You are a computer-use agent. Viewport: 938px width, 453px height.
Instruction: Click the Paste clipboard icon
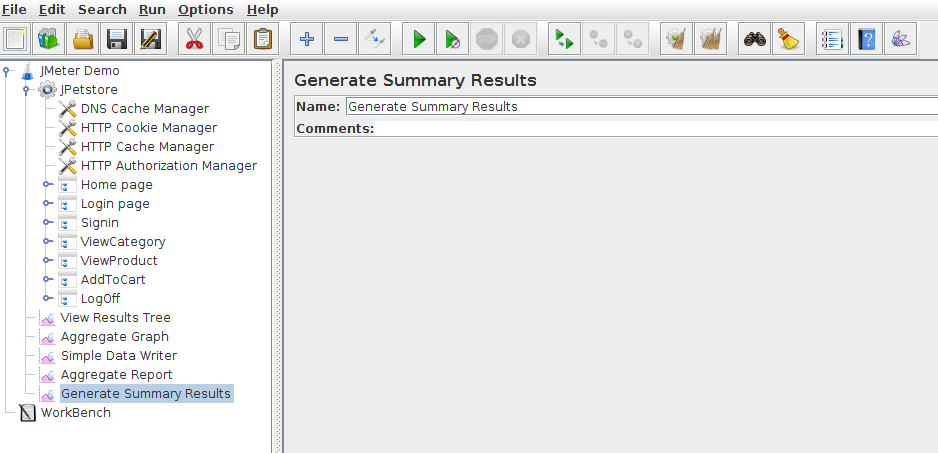[x=262, y=39]
